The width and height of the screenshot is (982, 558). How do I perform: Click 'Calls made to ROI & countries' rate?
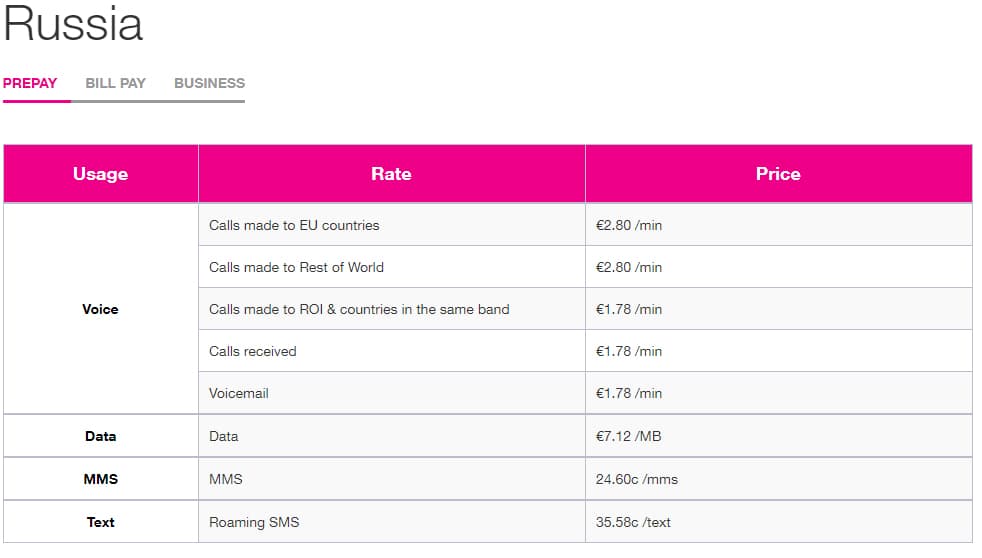pyautogui.click(x=359, y=309)
